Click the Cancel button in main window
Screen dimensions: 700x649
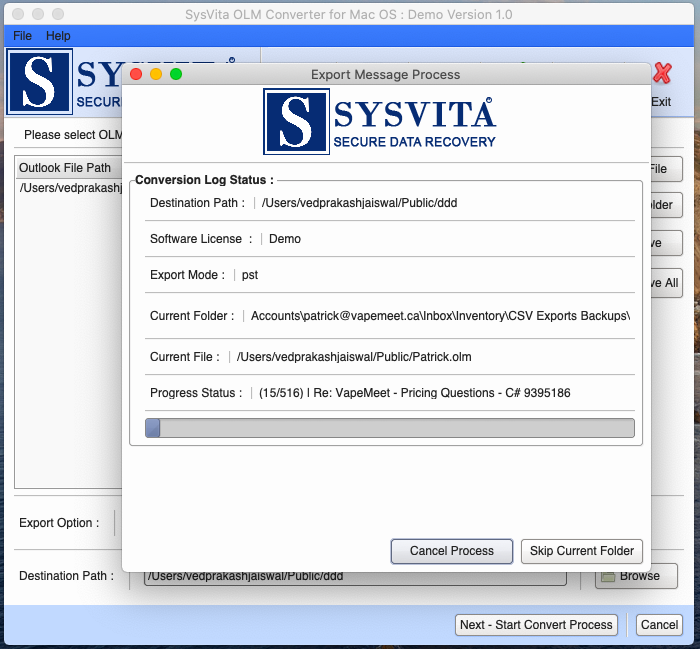pyautogui.click(x=659, y=624)
